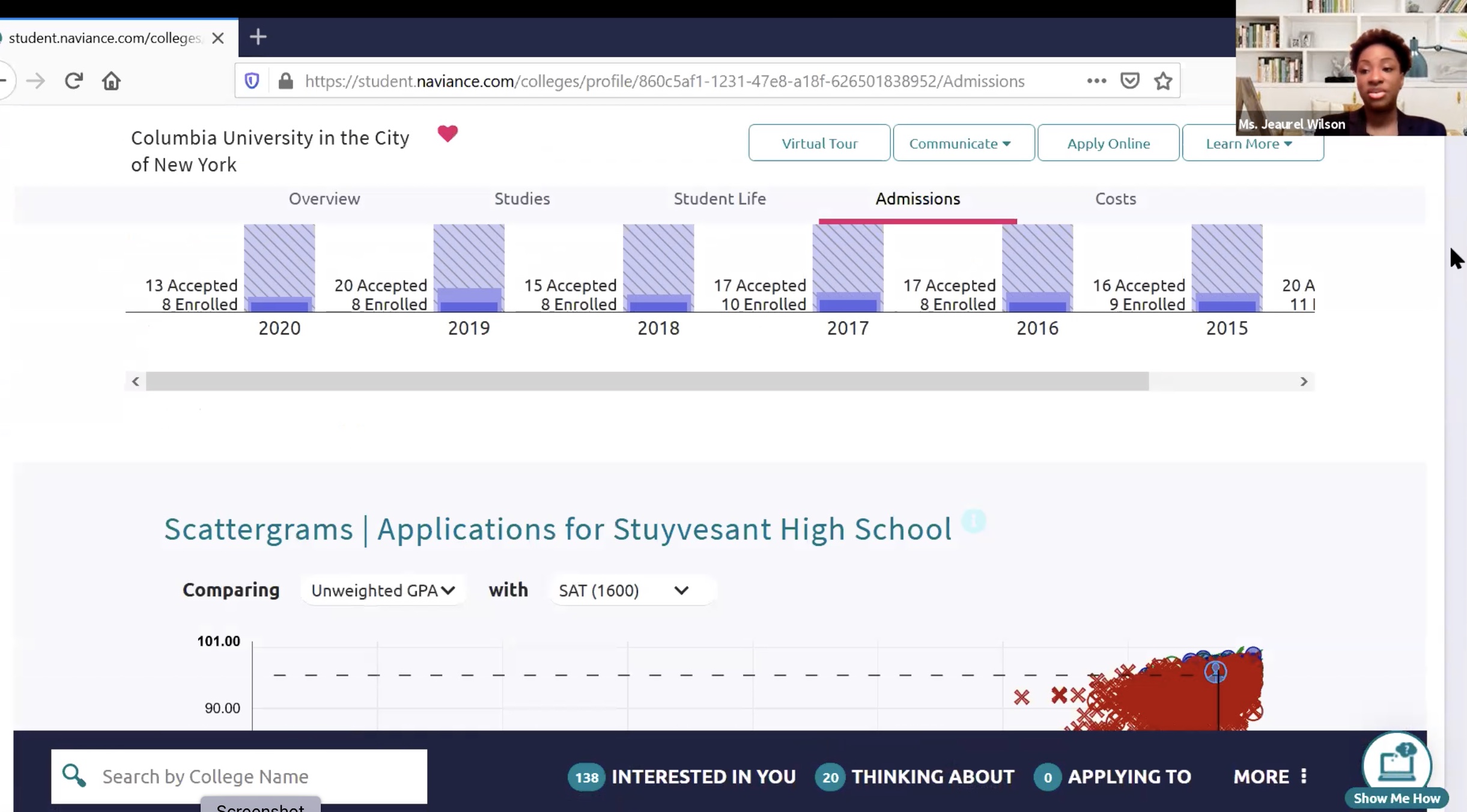Open the Unweighted GPA dropdown

pos(383,590)
